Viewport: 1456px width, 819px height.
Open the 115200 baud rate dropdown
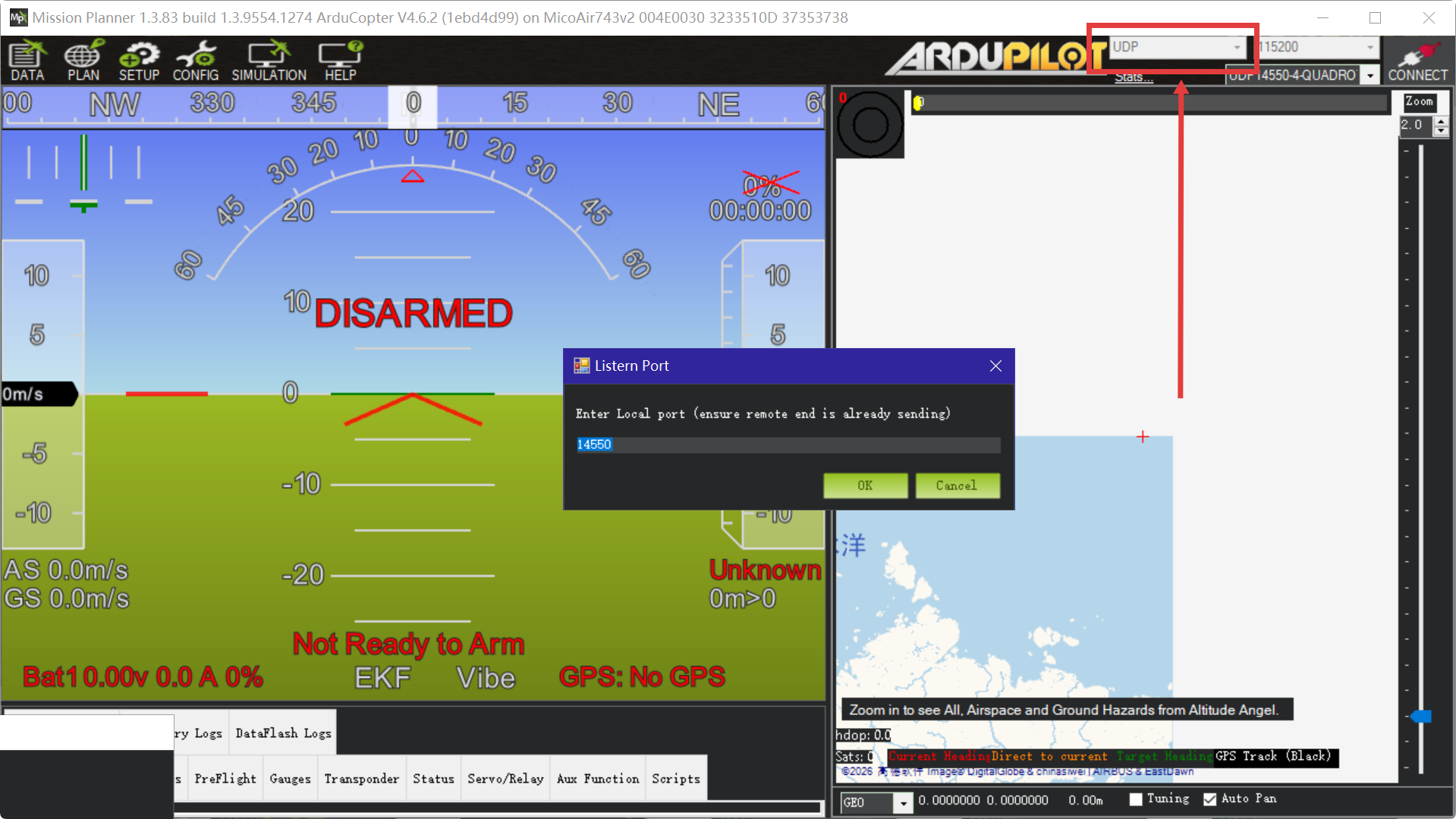1370,47
